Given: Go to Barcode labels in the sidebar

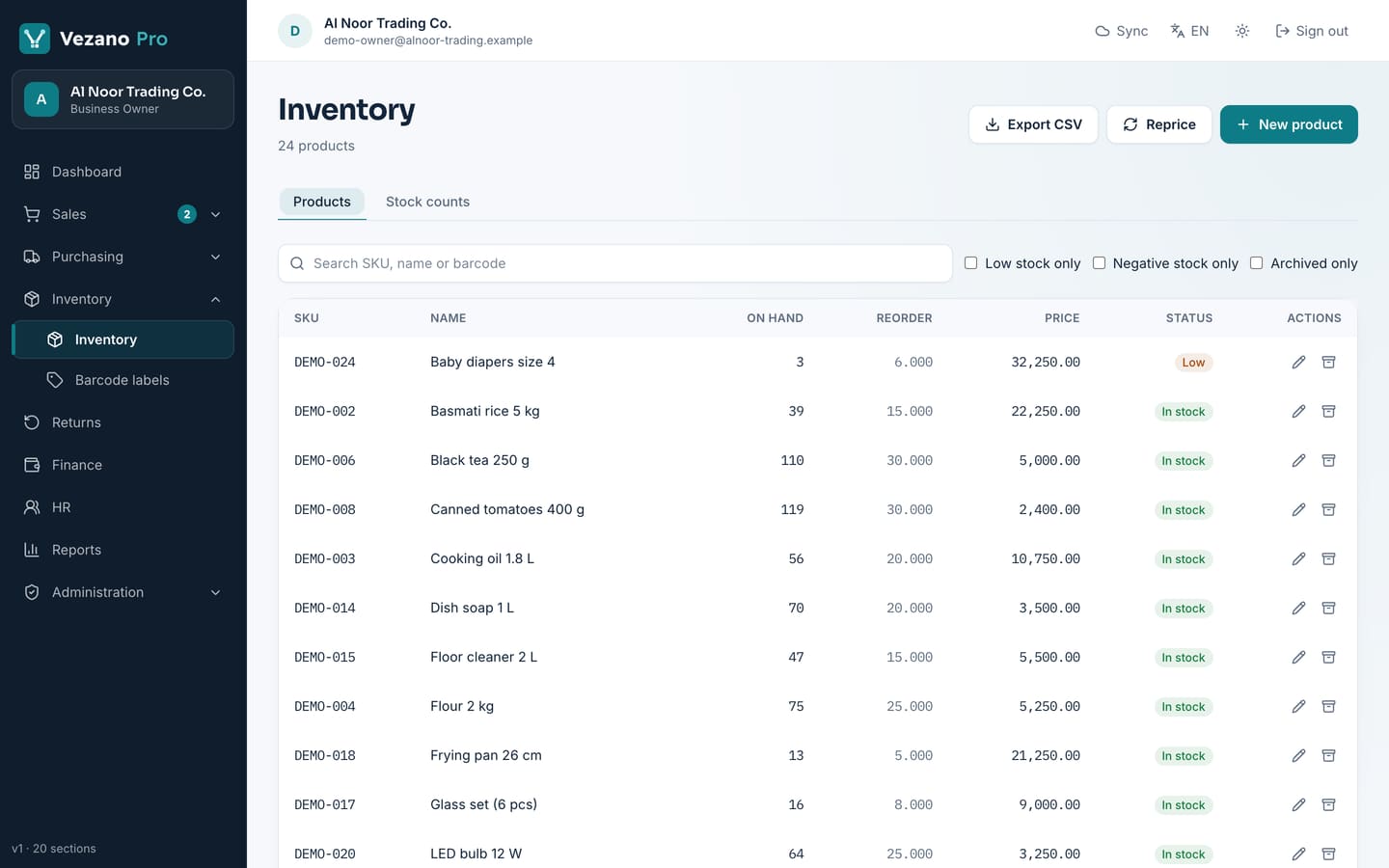Looking at the screenshot, I should pyautogui.click(x=123, y=380).
